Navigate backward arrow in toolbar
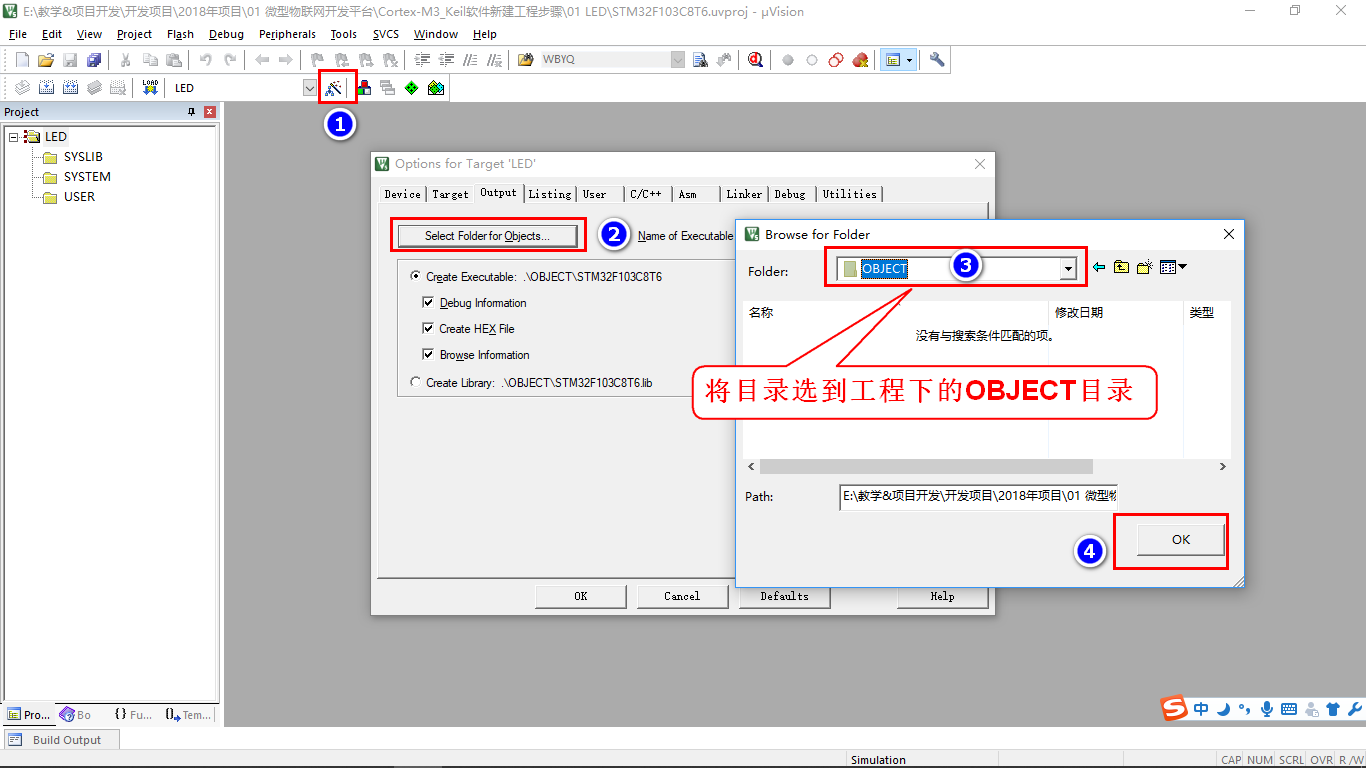 tap(262, 60)
